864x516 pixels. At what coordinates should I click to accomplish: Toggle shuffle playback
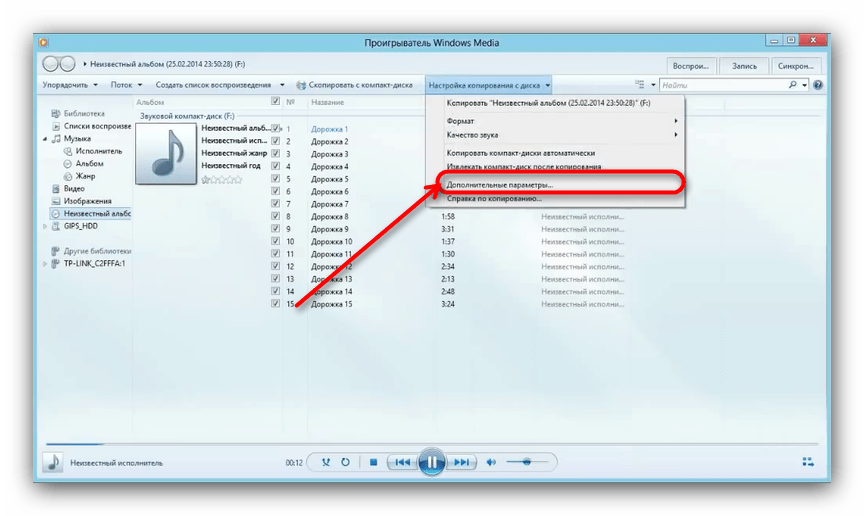(x=326, y=462)
